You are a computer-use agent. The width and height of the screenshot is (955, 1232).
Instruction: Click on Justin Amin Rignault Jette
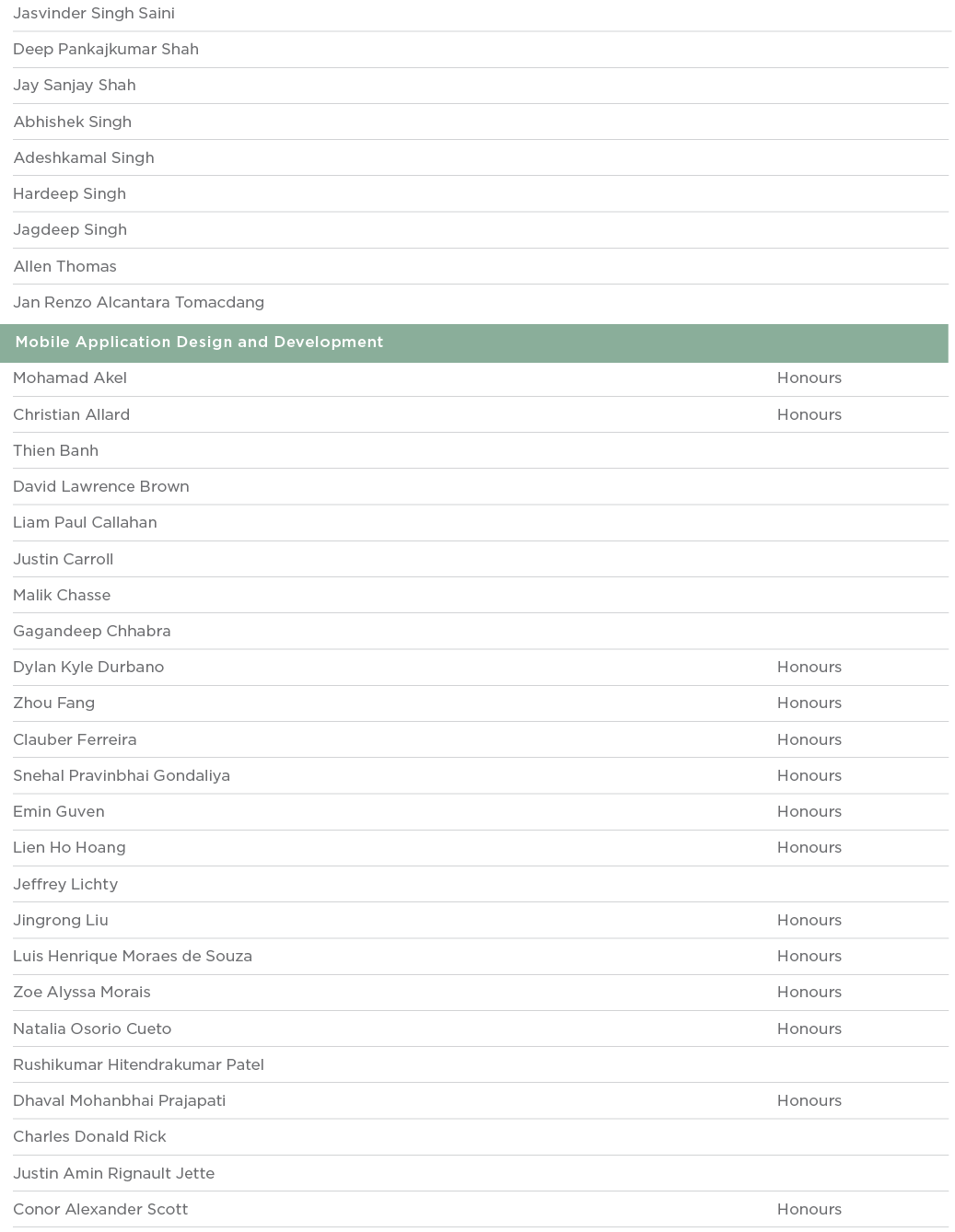click(x=114, y=1174)
